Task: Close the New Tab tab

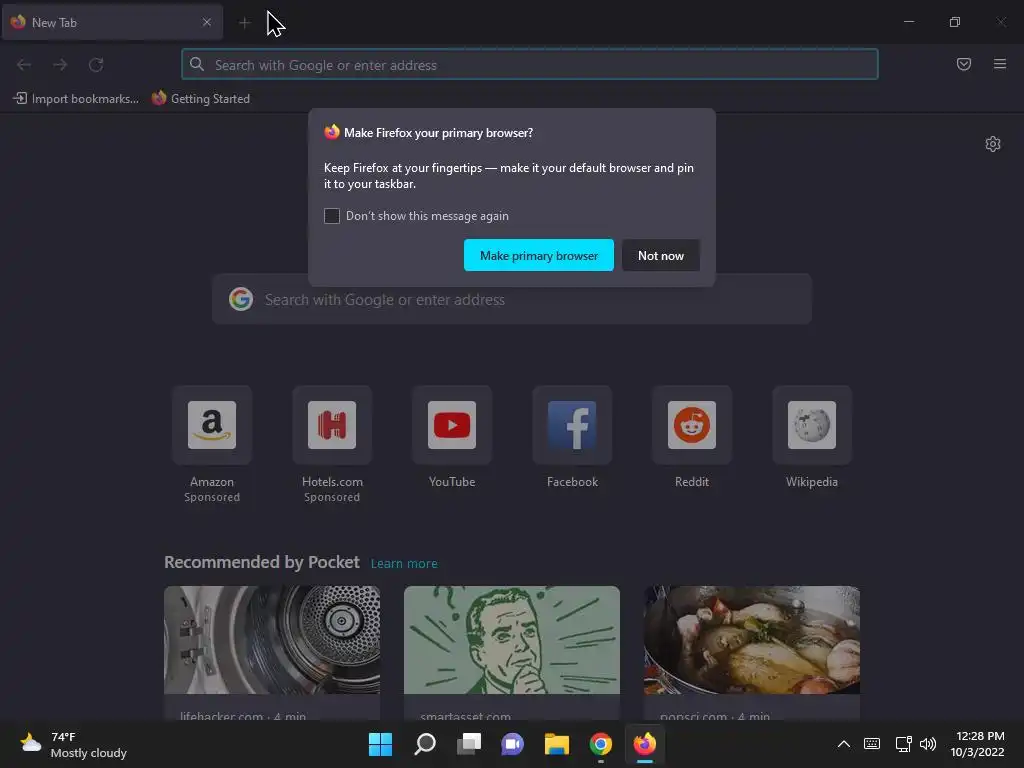Action: (x=206, y=22)
